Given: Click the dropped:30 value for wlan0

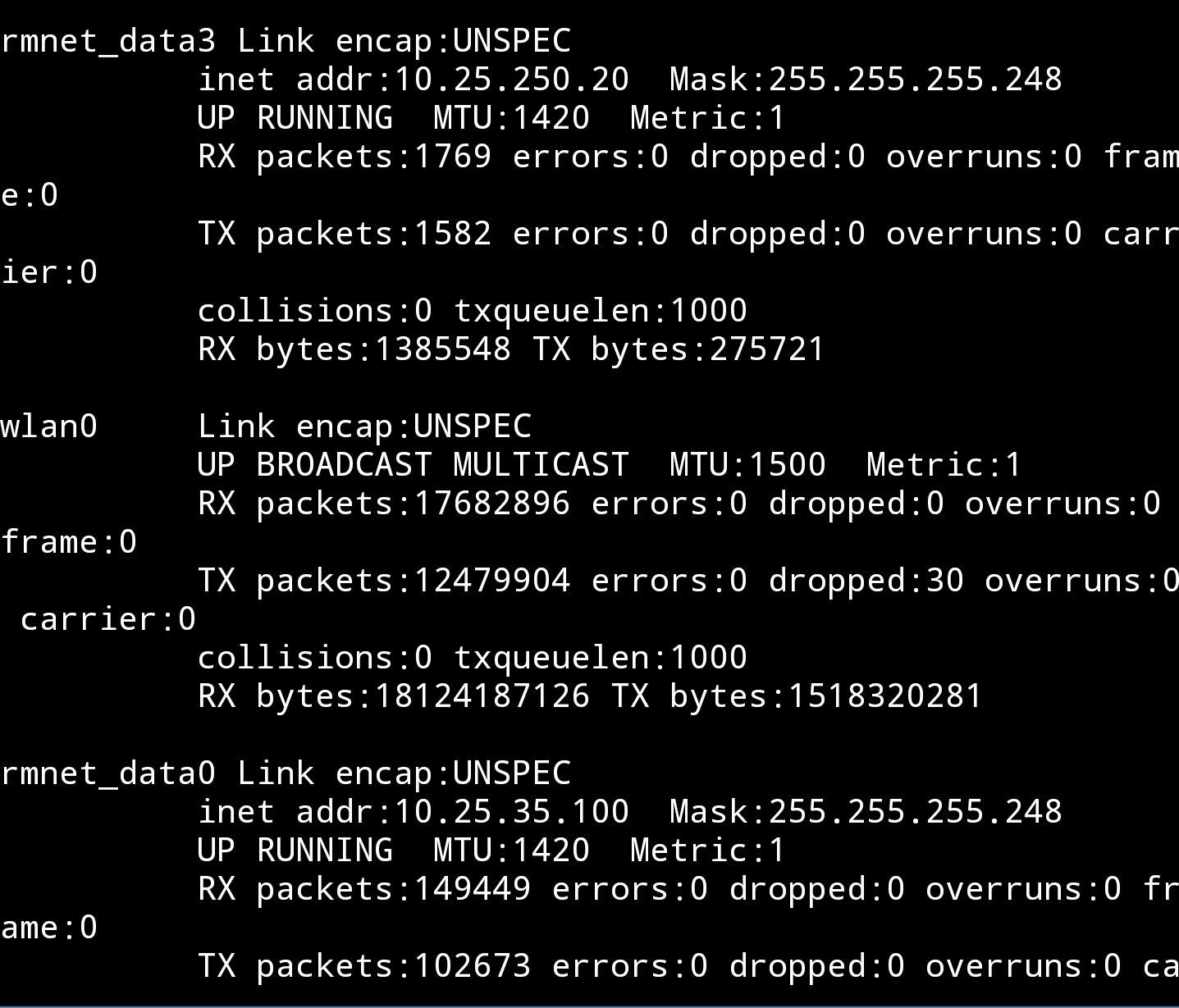Looking at the screenshot, I should click(866, 581).
